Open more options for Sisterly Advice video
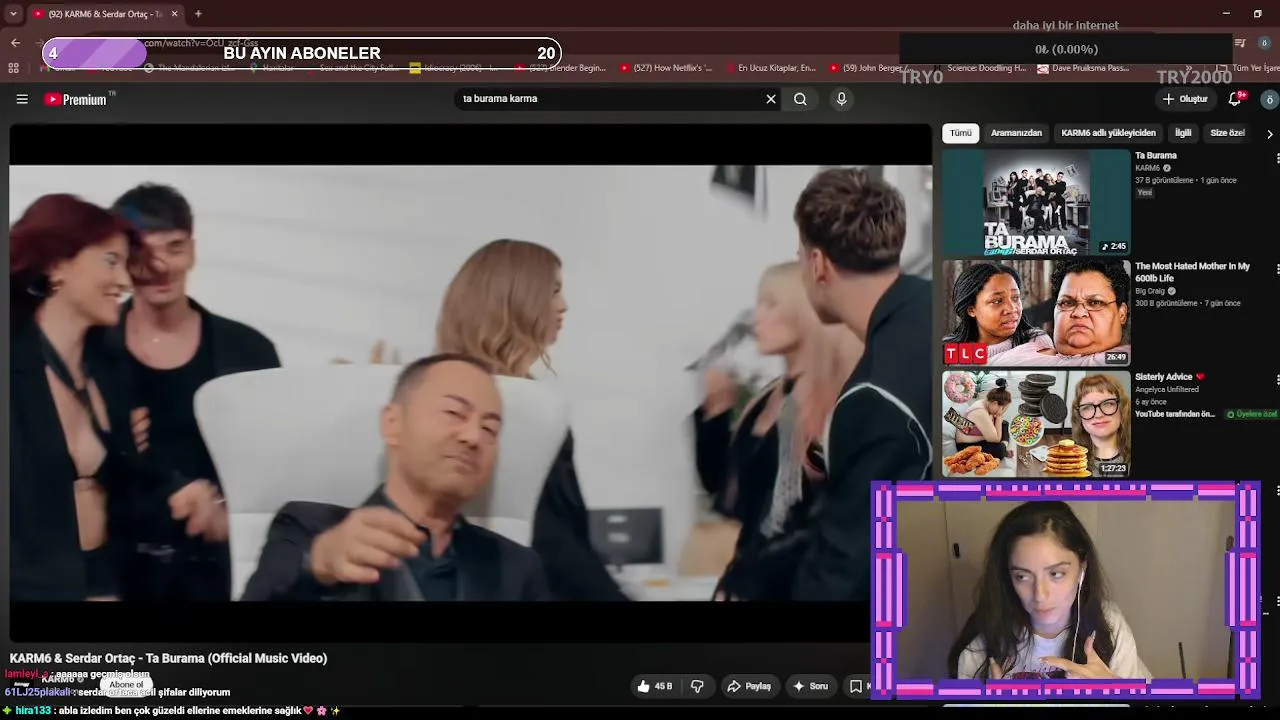1280x720 pixels. pyautogui.click(x=1277, y=381)
